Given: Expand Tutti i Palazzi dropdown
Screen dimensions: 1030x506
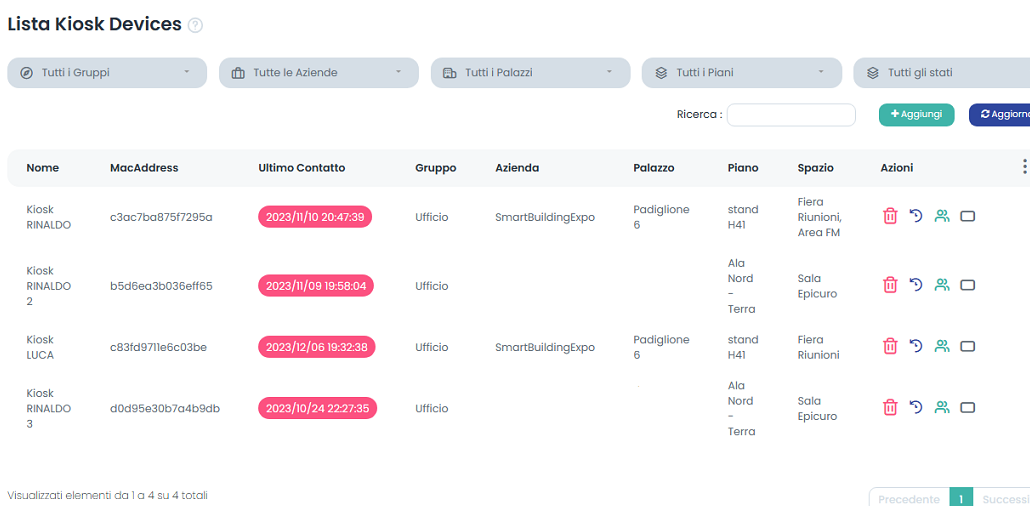Looking at the screenshot, I should pyautogui.click(x=530, y=73).
